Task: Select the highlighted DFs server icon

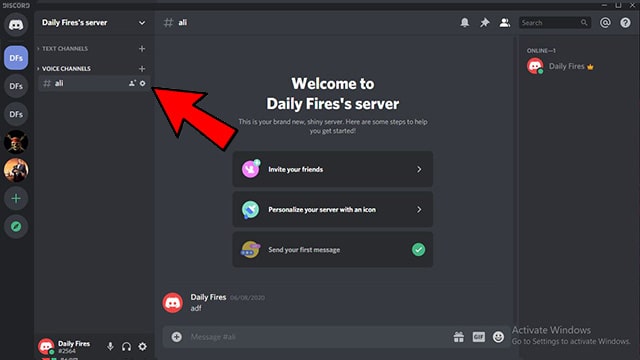Action: [16, 58]
